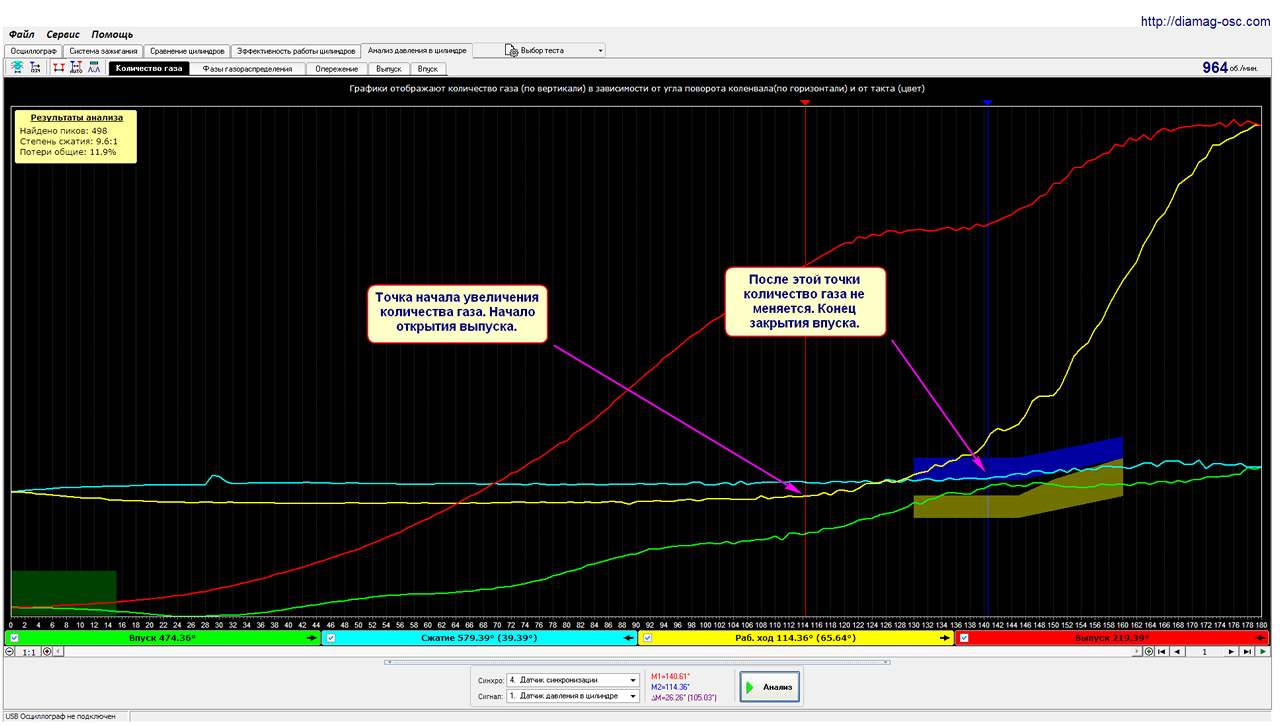Click the Выпуск 219.39° stroke bar label
The height and width of the screenshot is (725, 1280).
pyautogui.click(x=1112, y=638)
